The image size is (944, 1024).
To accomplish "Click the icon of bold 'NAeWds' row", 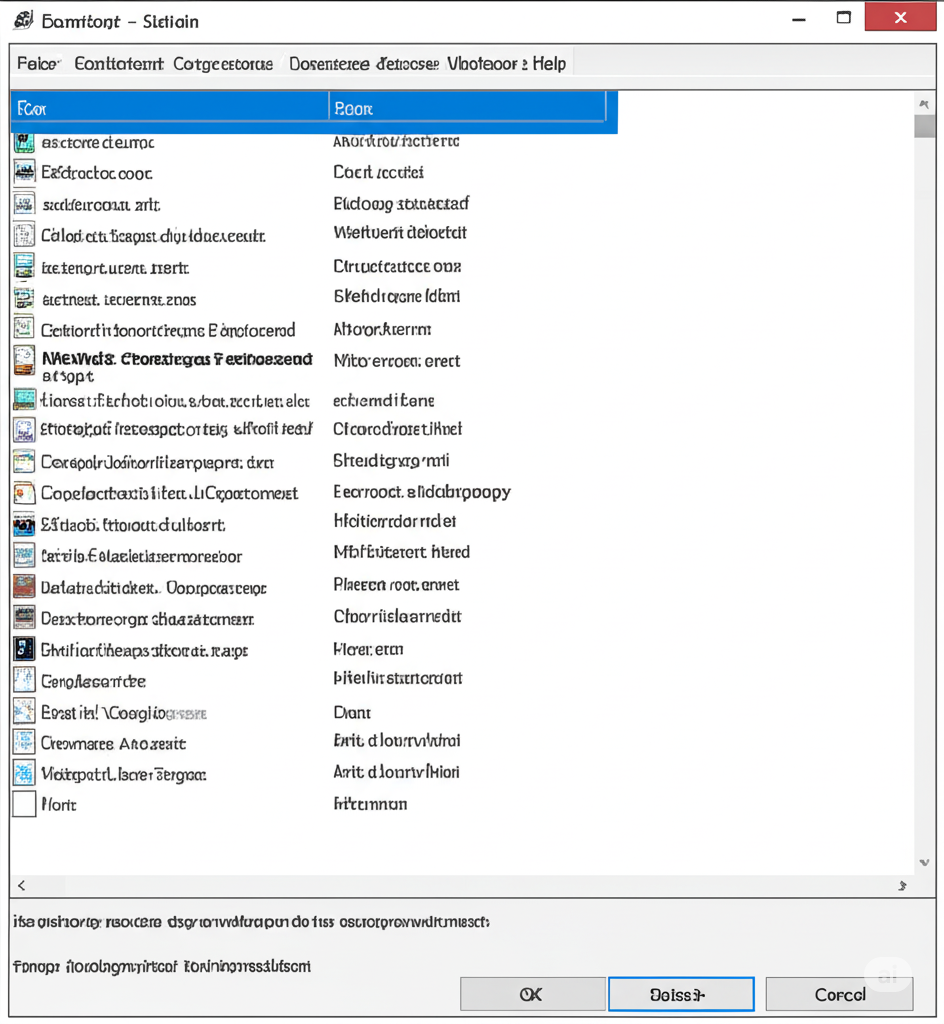I will 24,361.
